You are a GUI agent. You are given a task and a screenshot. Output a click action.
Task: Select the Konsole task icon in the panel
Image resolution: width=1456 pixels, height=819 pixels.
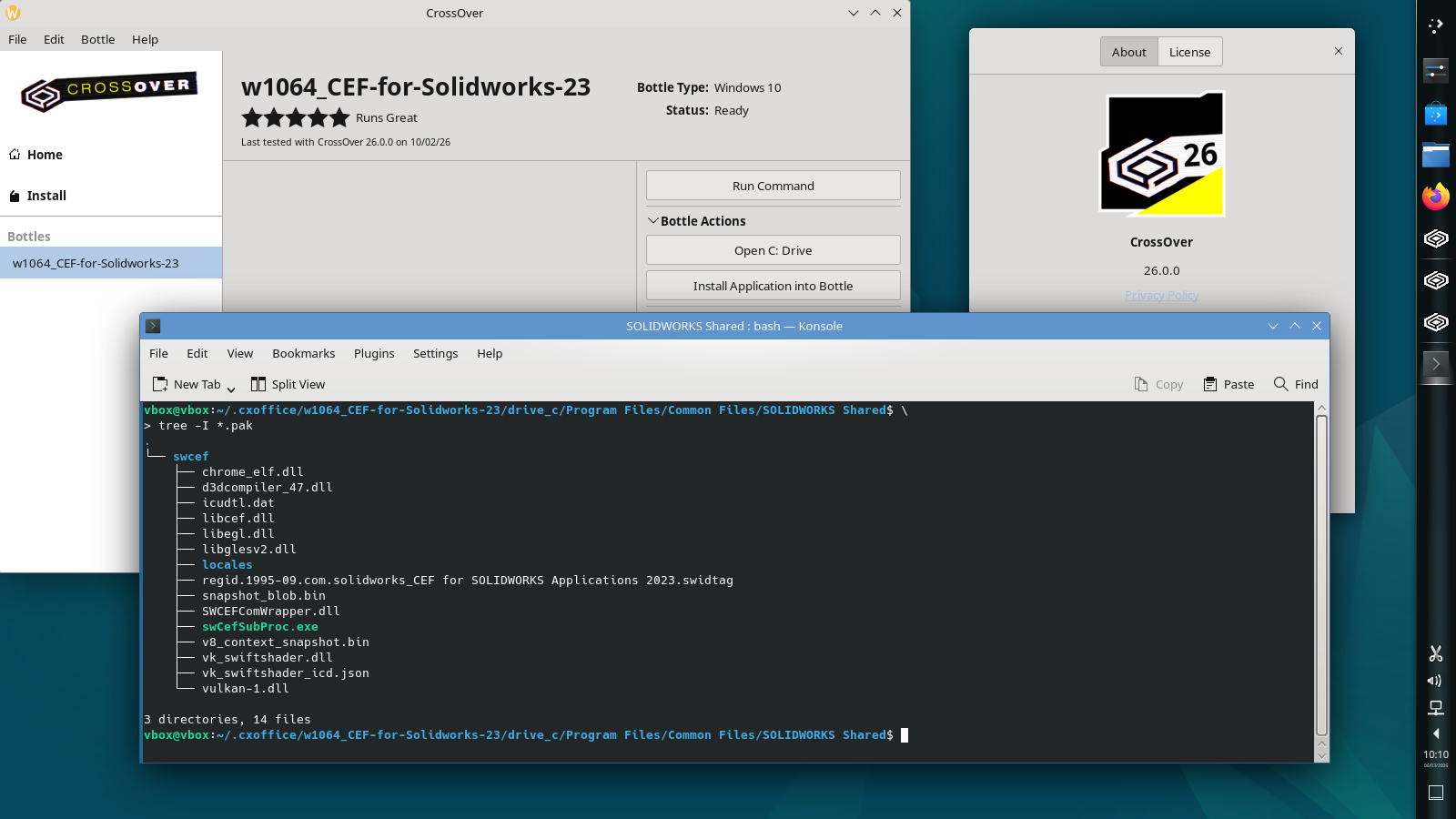pyautogui.click(x=1436, y=364)
